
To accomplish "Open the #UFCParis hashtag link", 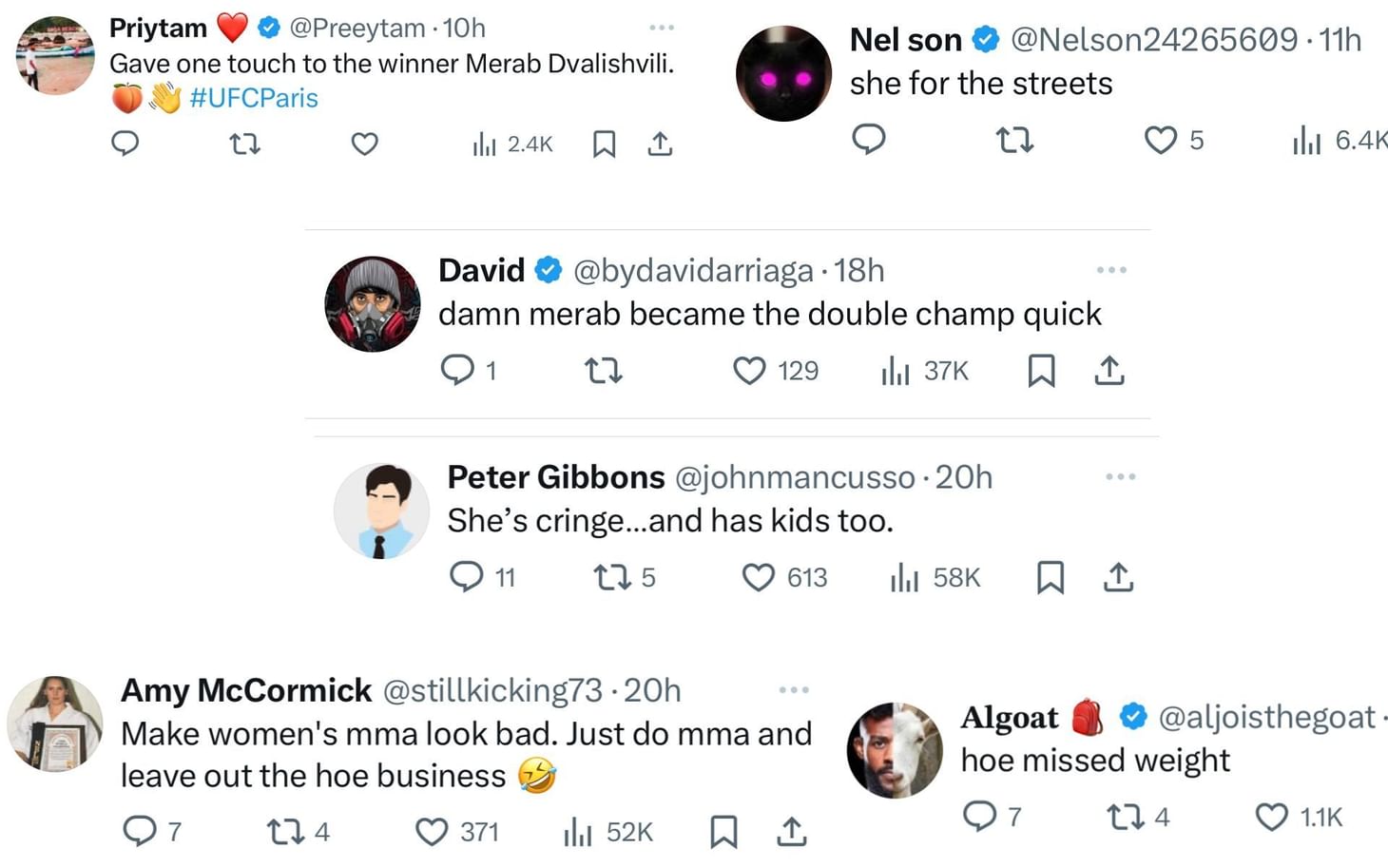I will 254,98.
